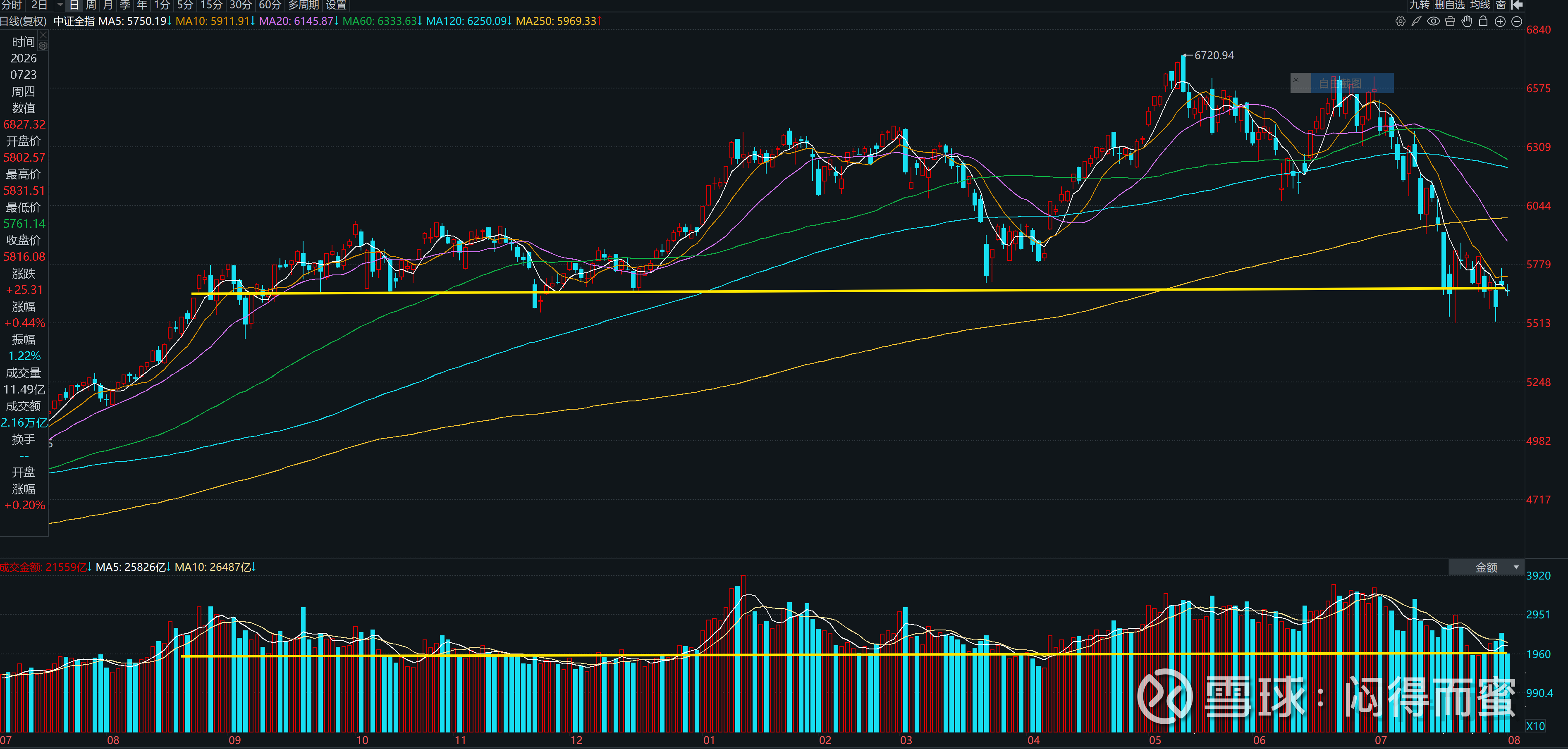Zoom in the chart with the plus icon
Image resolution: width=1568 pixels, height=749 pixels.
[1501, 21]
